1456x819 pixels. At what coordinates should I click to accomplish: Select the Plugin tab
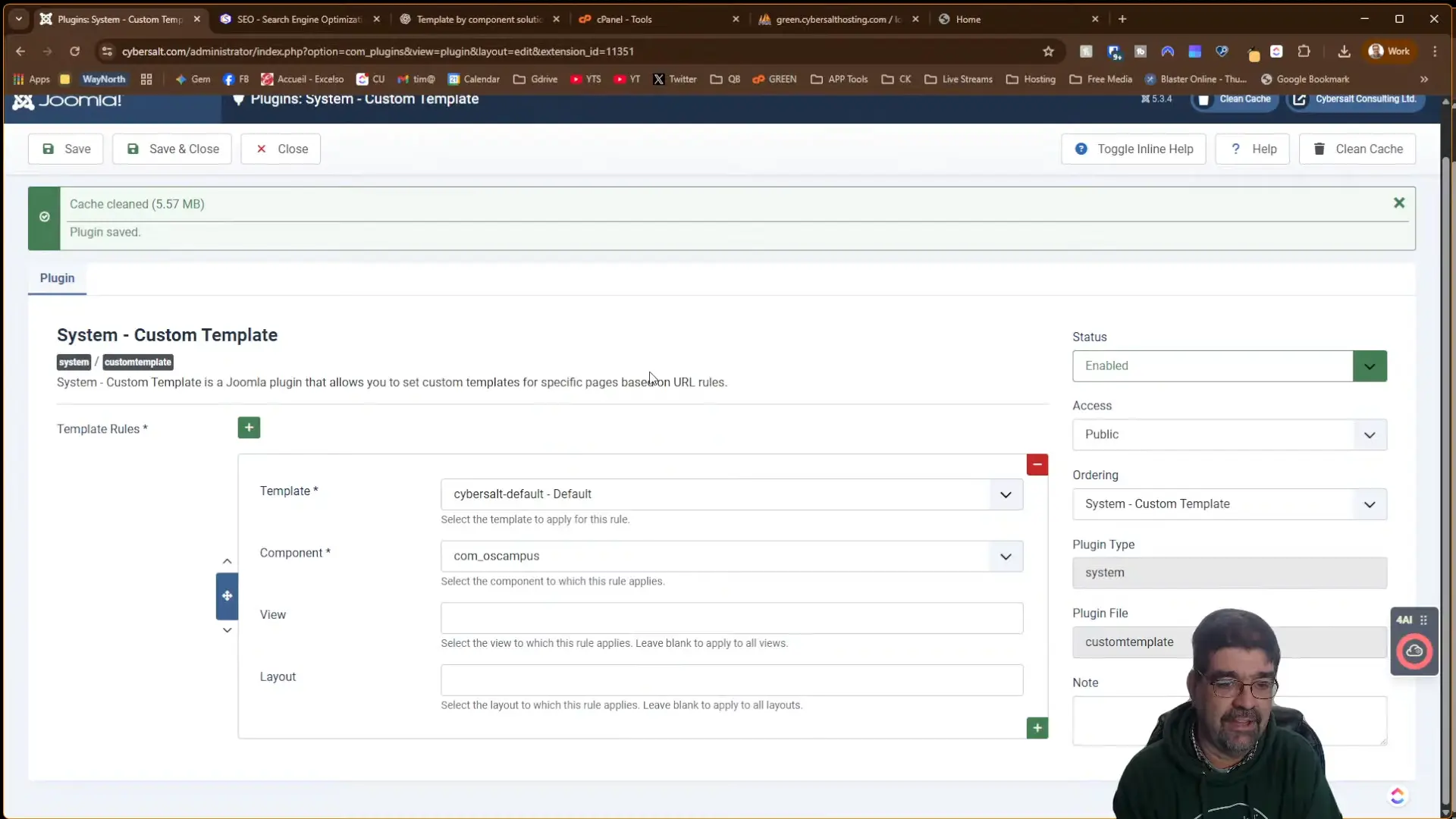pos(57,278)
